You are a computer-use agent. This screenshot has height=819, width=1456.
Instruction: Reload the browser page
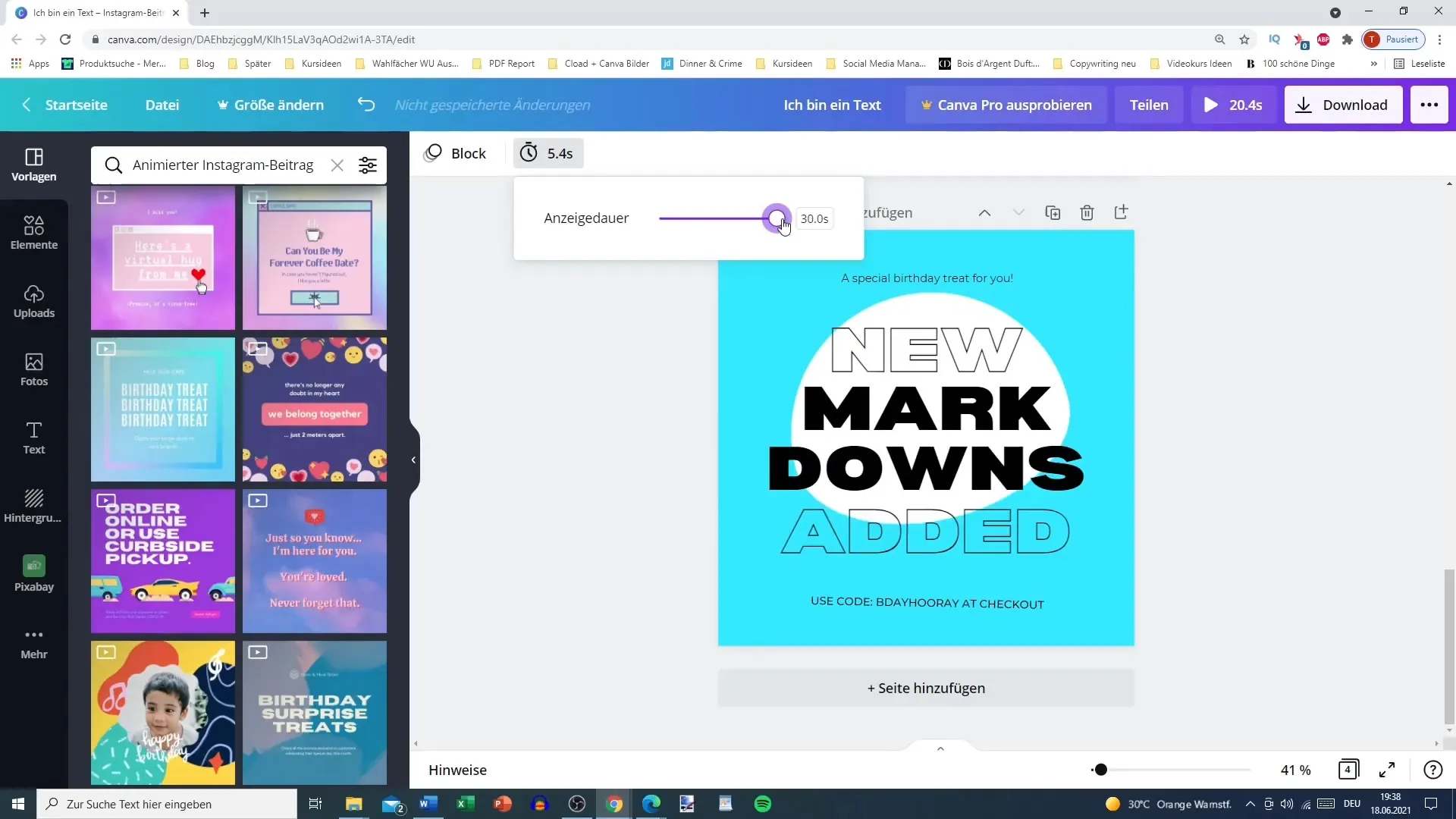click(65, 39)
